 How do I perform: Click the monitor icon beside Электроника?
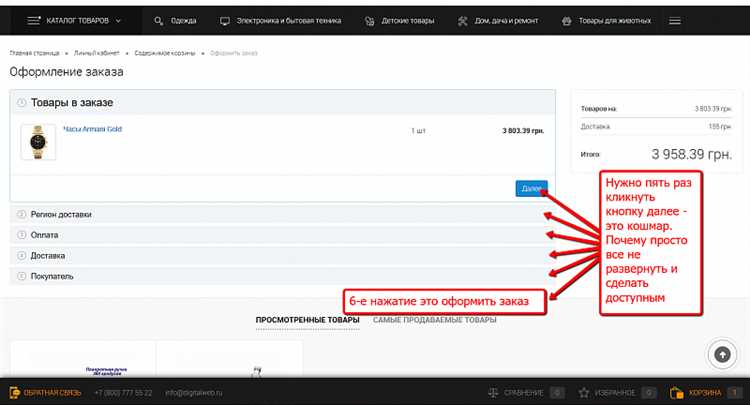coord(225,21)
